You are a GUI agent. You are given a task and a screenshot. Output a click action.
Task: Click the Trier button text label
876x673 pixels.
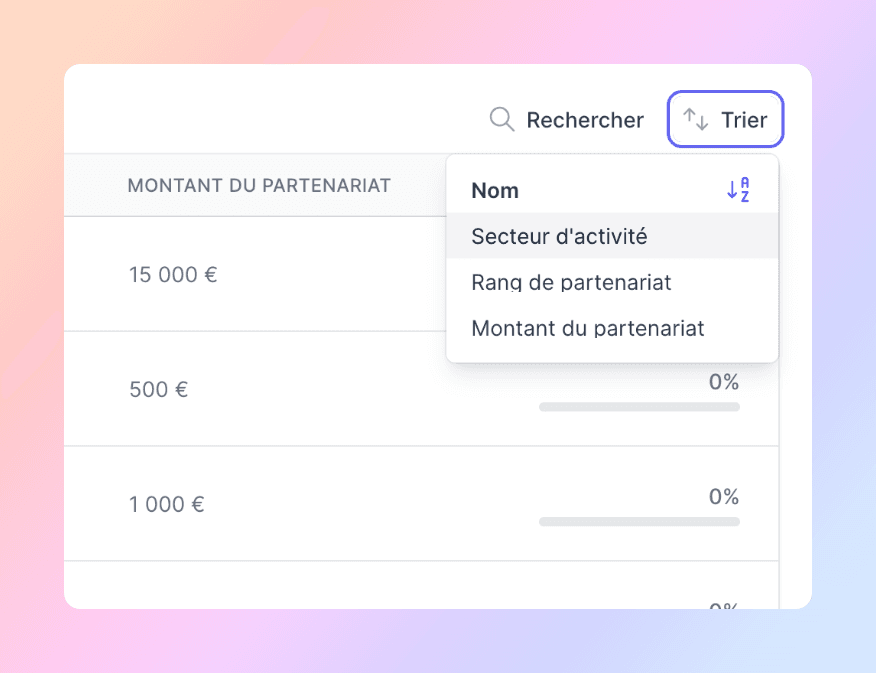(x=744, y=120)
